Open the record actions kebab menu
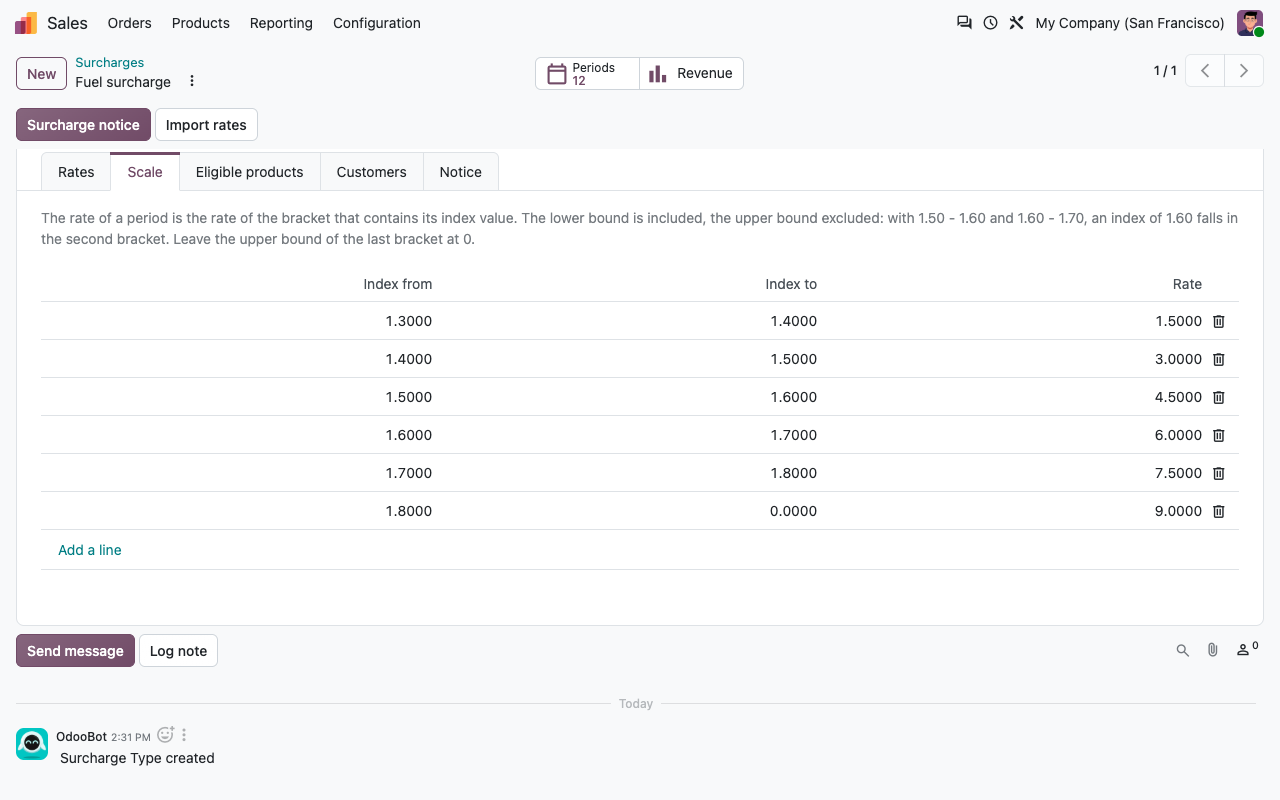Screen dimensions: 1280x800 192,81
